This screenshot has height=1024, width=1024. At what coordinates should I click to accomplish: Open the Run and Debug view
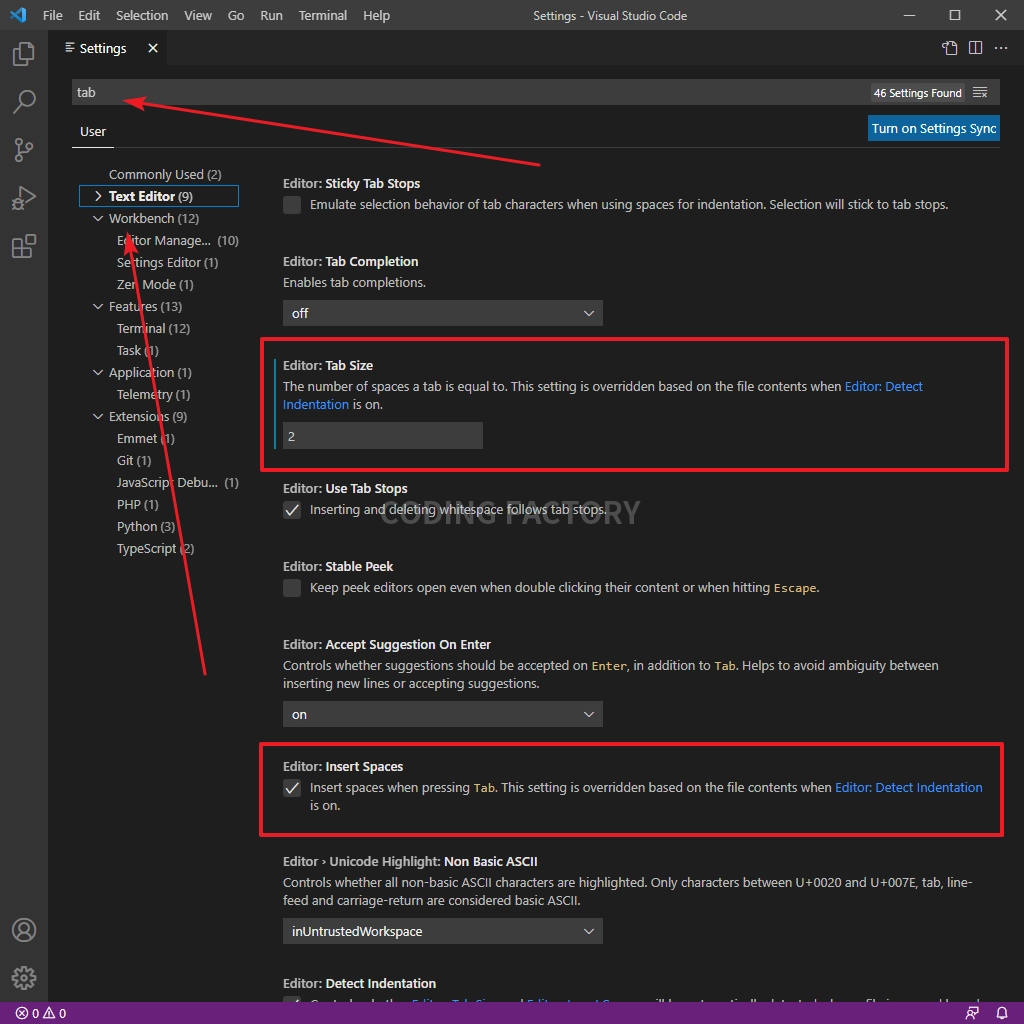24,198
